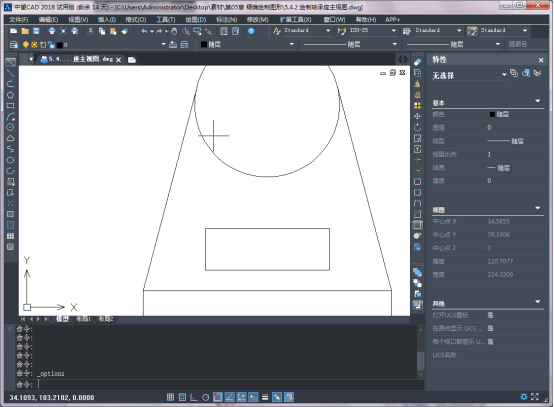
Task: Close the 特性 properties panel
Action: tap(541, 60)
